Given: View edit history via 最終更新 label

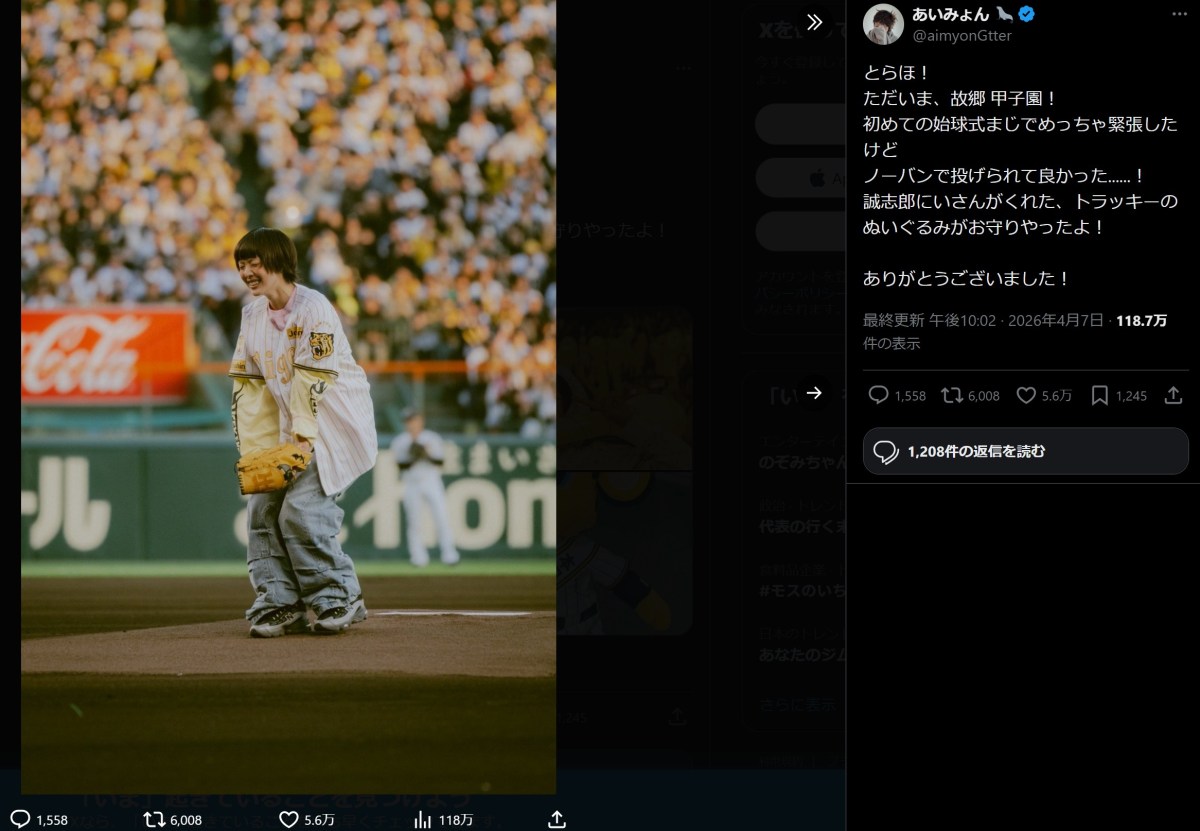Looking at the screenshot, I should point(893,321).
